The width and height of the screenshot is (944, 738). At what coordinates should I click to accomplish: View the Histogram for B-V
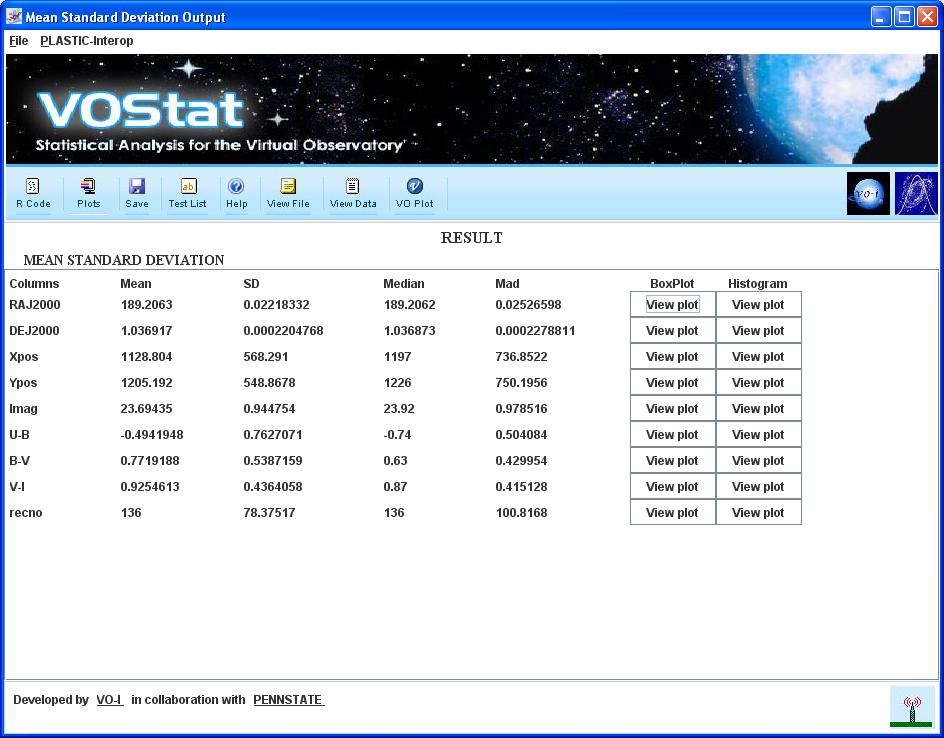coord(758,460)
